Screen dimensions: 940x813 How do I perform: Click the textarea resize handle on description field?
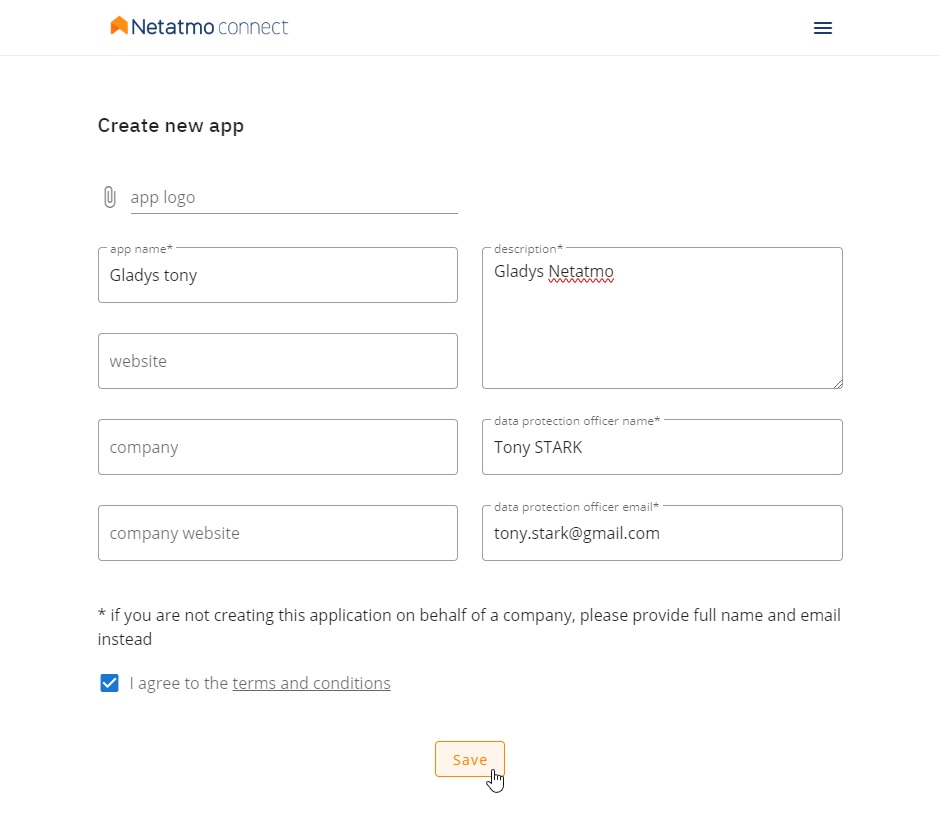(837, 383)
